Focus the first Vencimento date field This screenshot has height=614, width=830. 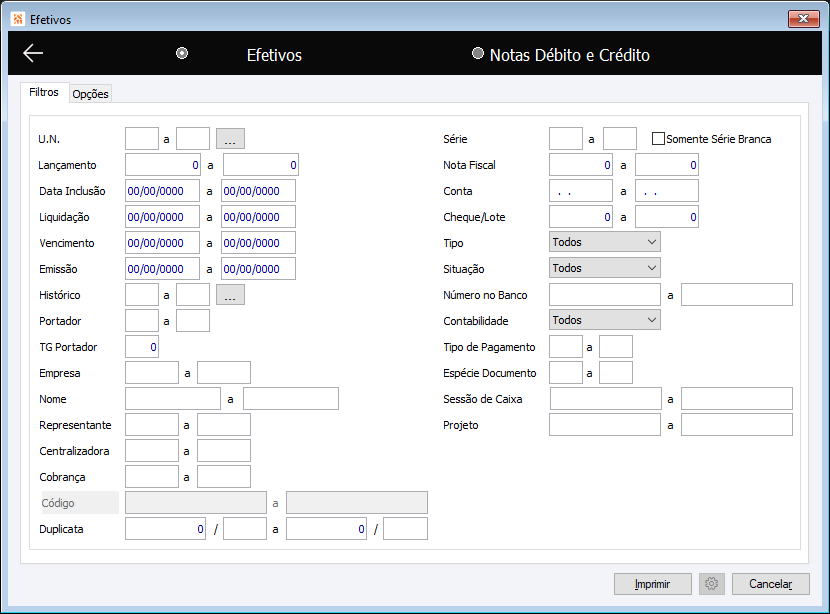point(163,242)
